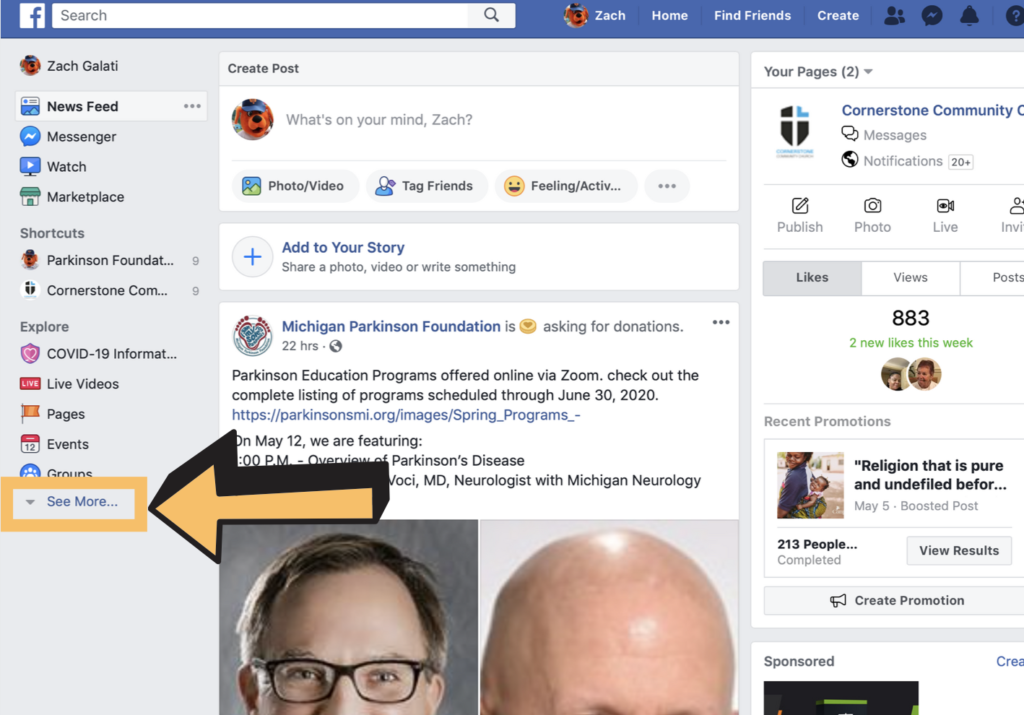Open post options ellipsis menu
The image size is (1024, 715).
click(720, 322)
